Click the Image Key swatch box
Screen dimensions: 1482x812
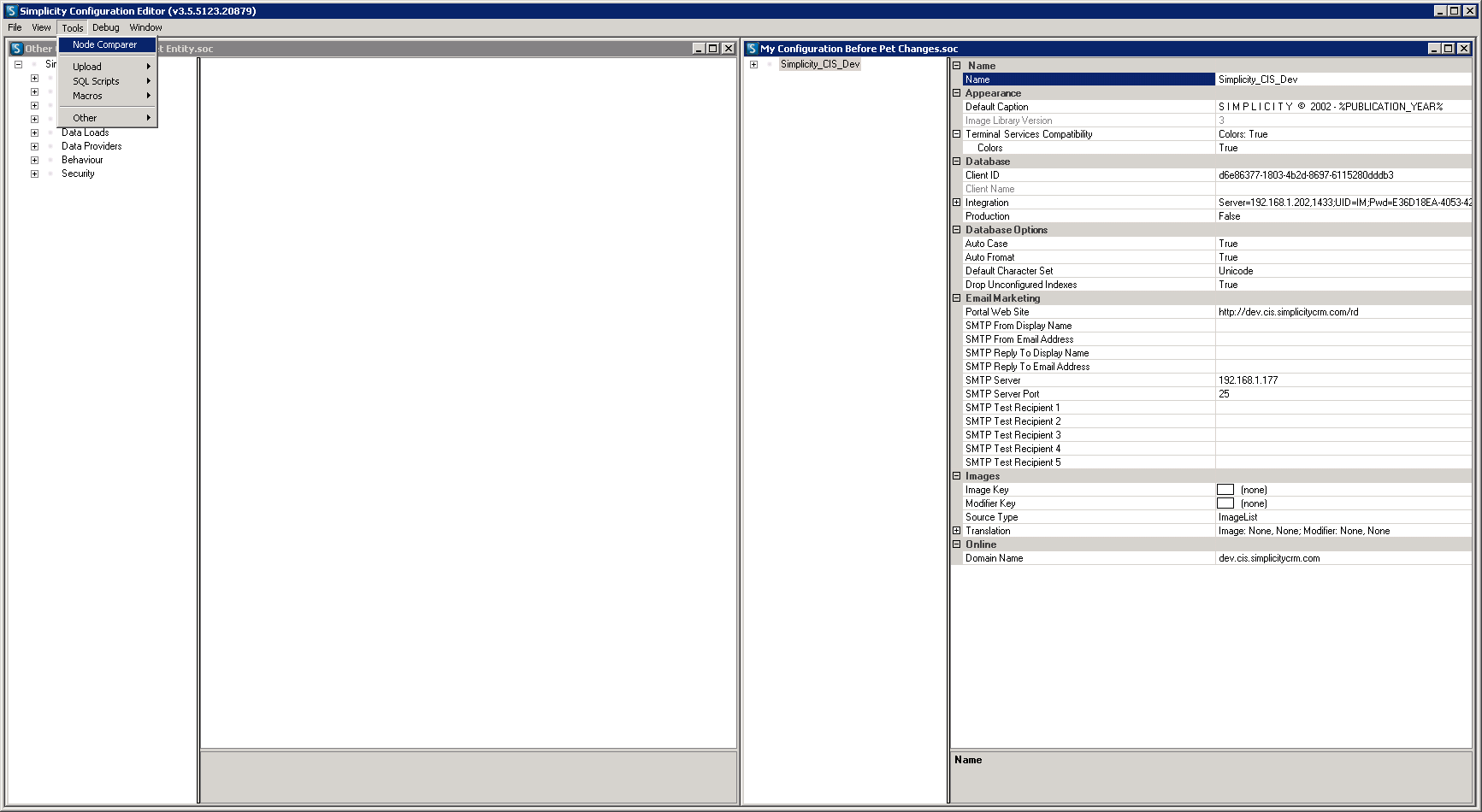(x=1225, y=490)
